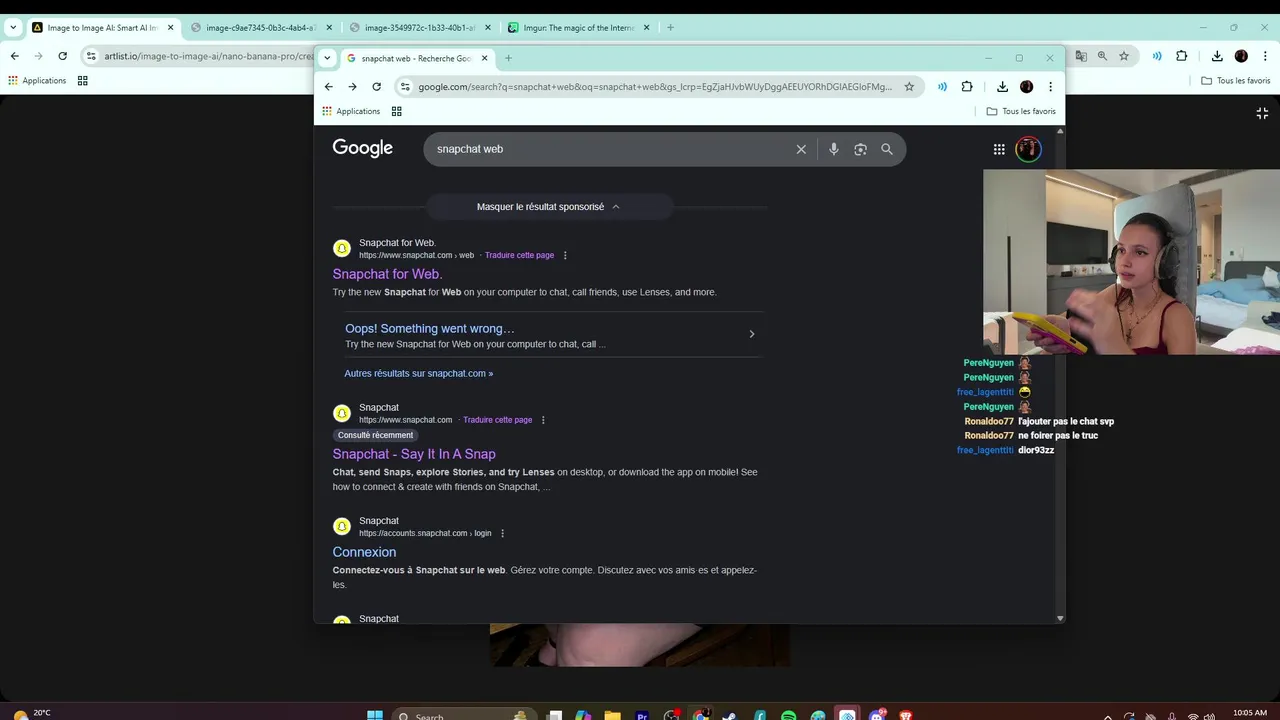This screenshot has height=720, width=1280.
Task: Exit fullscreen view on the artlist.io page
Action: pyautogui.click(x=1262, y=113)
